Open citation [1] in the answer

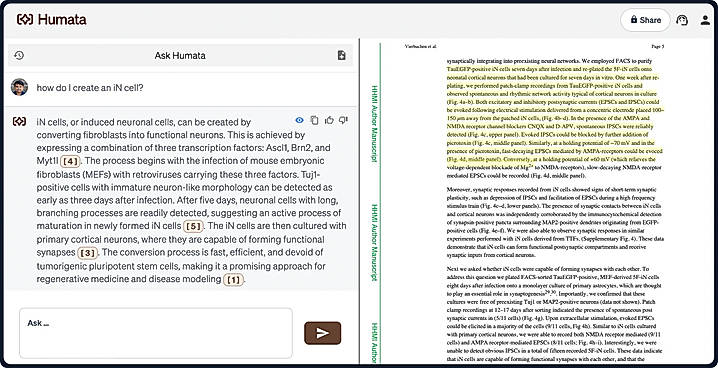[233, 280]
